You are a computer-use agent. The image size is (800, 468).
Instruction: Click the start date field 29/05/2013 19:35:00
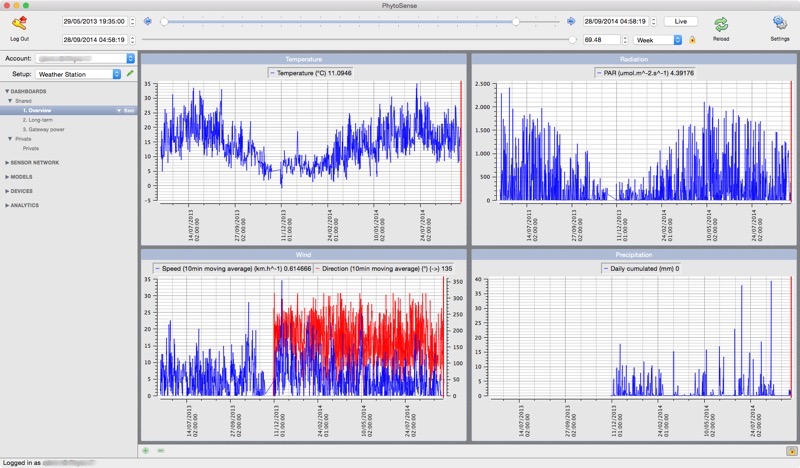tap(94, 21)
